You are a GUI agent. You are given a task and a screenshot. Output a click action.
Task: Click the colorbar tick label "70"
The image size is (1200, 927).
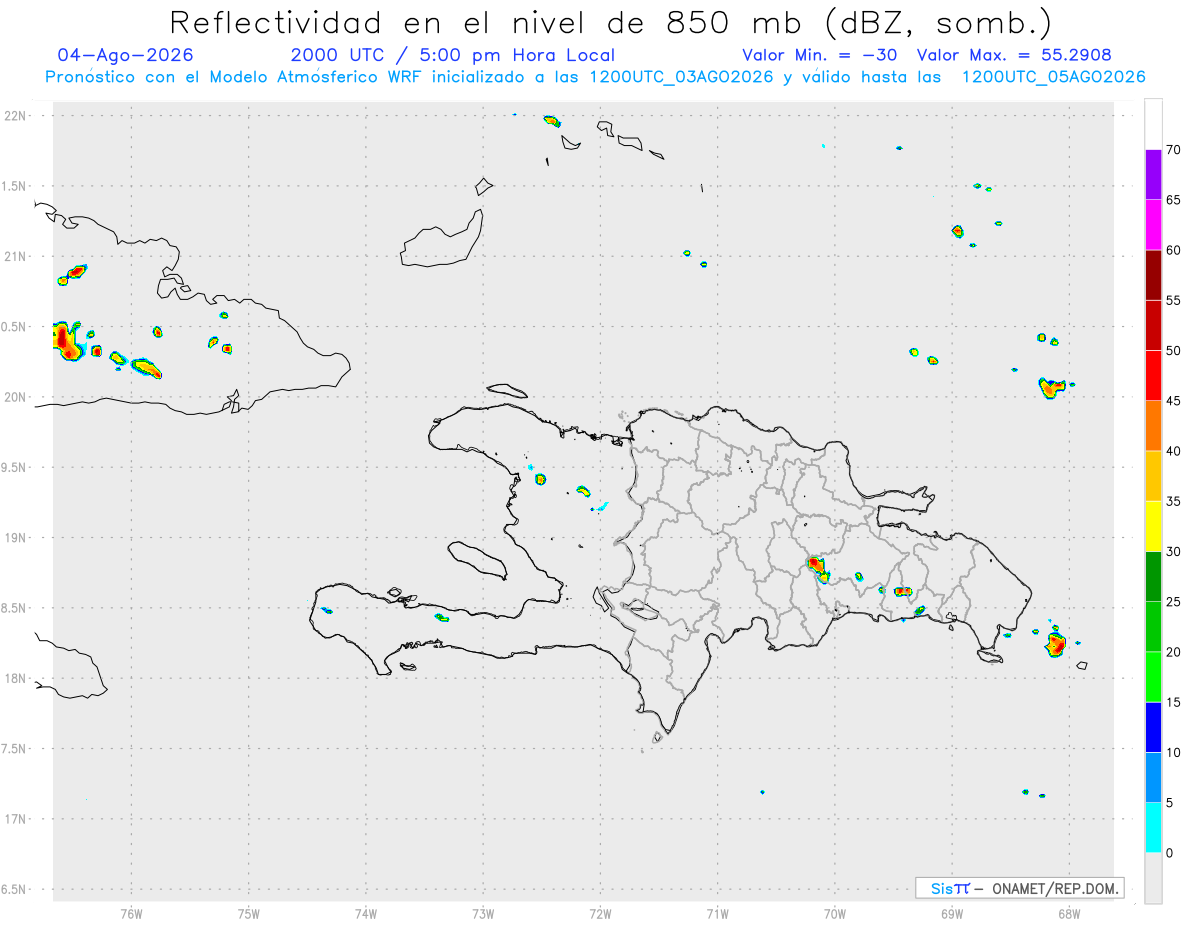(x=1174, y=150)
